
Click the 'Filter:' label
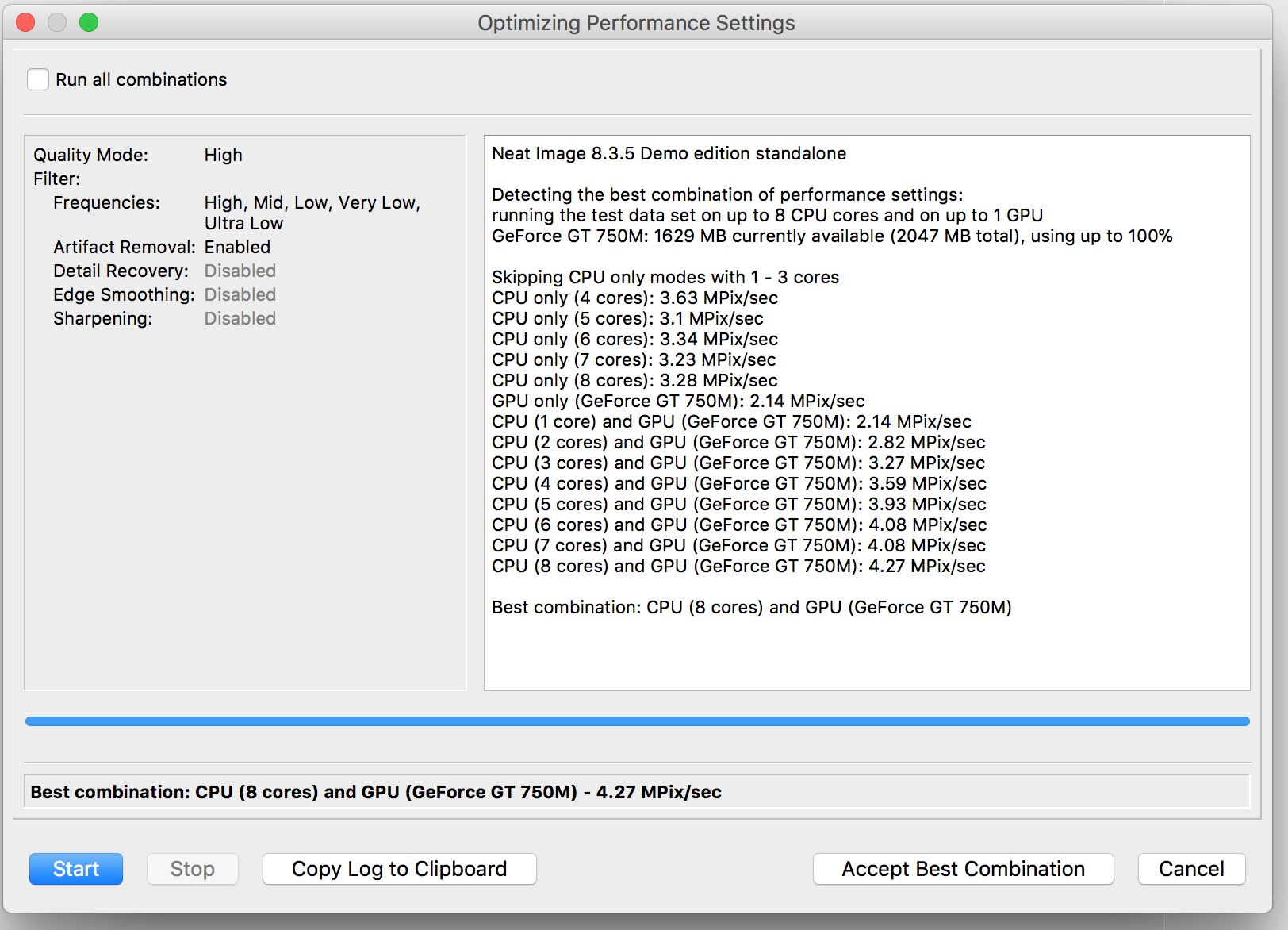pos(57,179)
